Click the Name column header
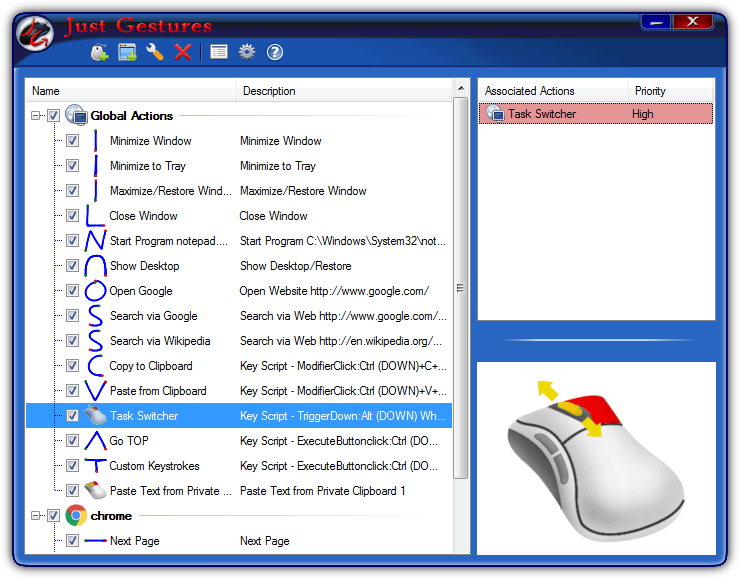 tap(131, 91)
